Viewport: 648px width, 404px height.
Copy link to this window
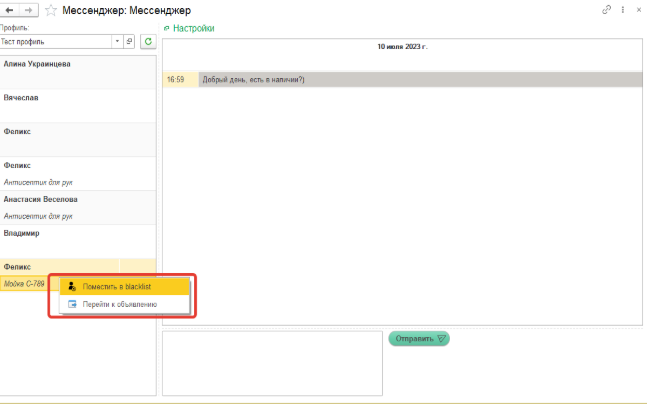[x=607, y=10]
